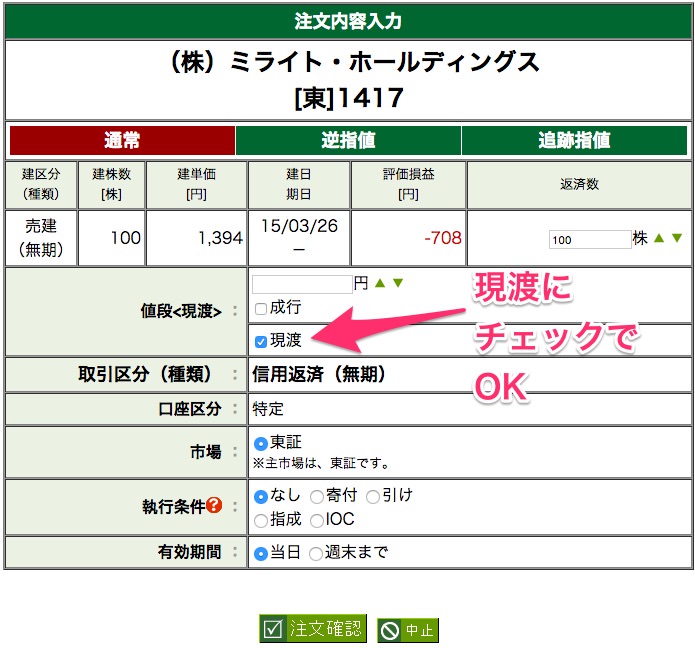Choose 週末まで validity period
The height and width of the screenshot is (648, 695).
point(316,554)
